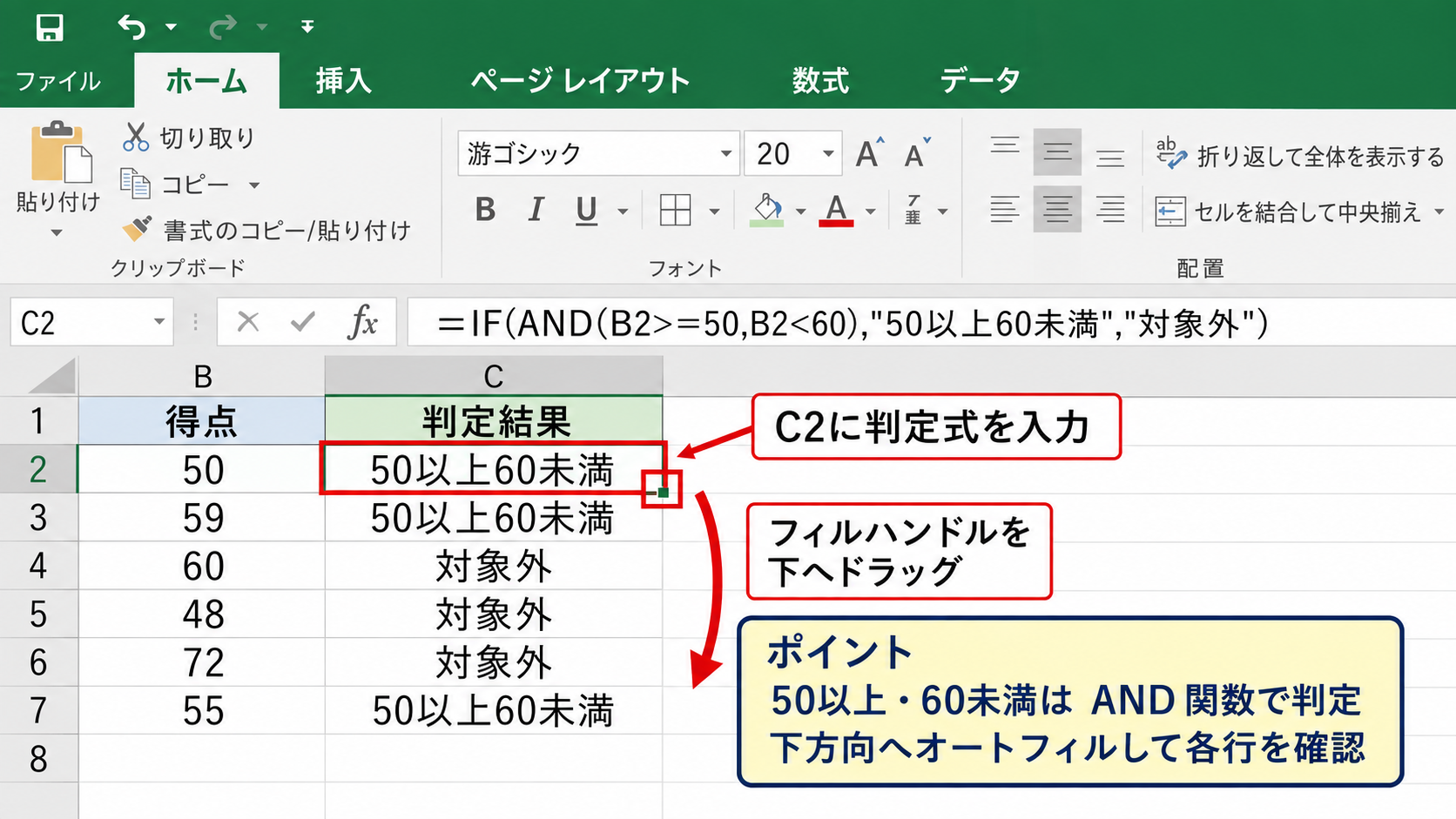Open the Customize Quick Access Toolbar dropdown
Image resolution: width=1456 pixels, height=819 pixels.
pos(307,27)
